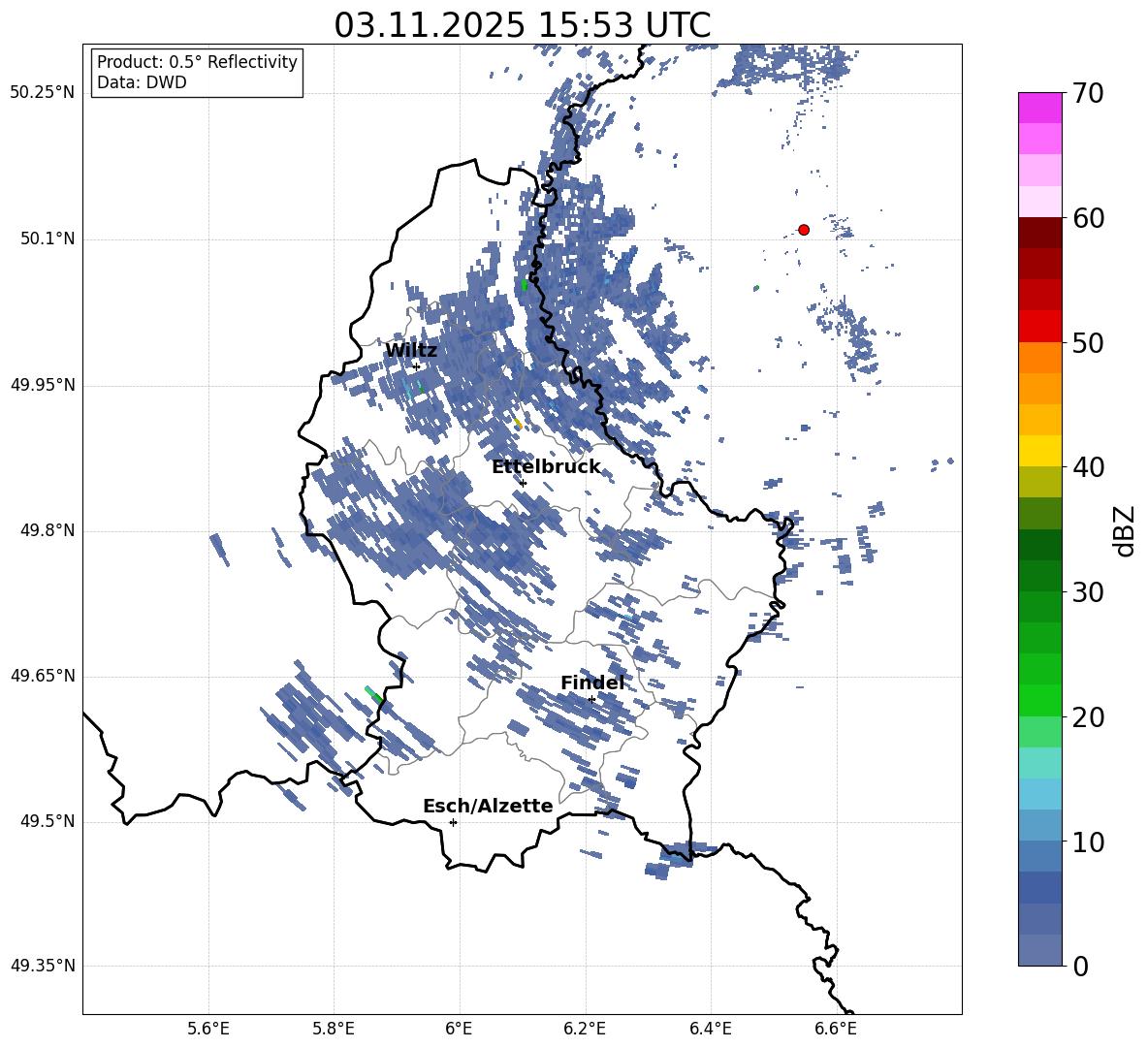Click the yellow radar echo north of Ettelbruck
Image resolution: width=1148 pixels, height=1048 pixels.
[x=518, y=423]
